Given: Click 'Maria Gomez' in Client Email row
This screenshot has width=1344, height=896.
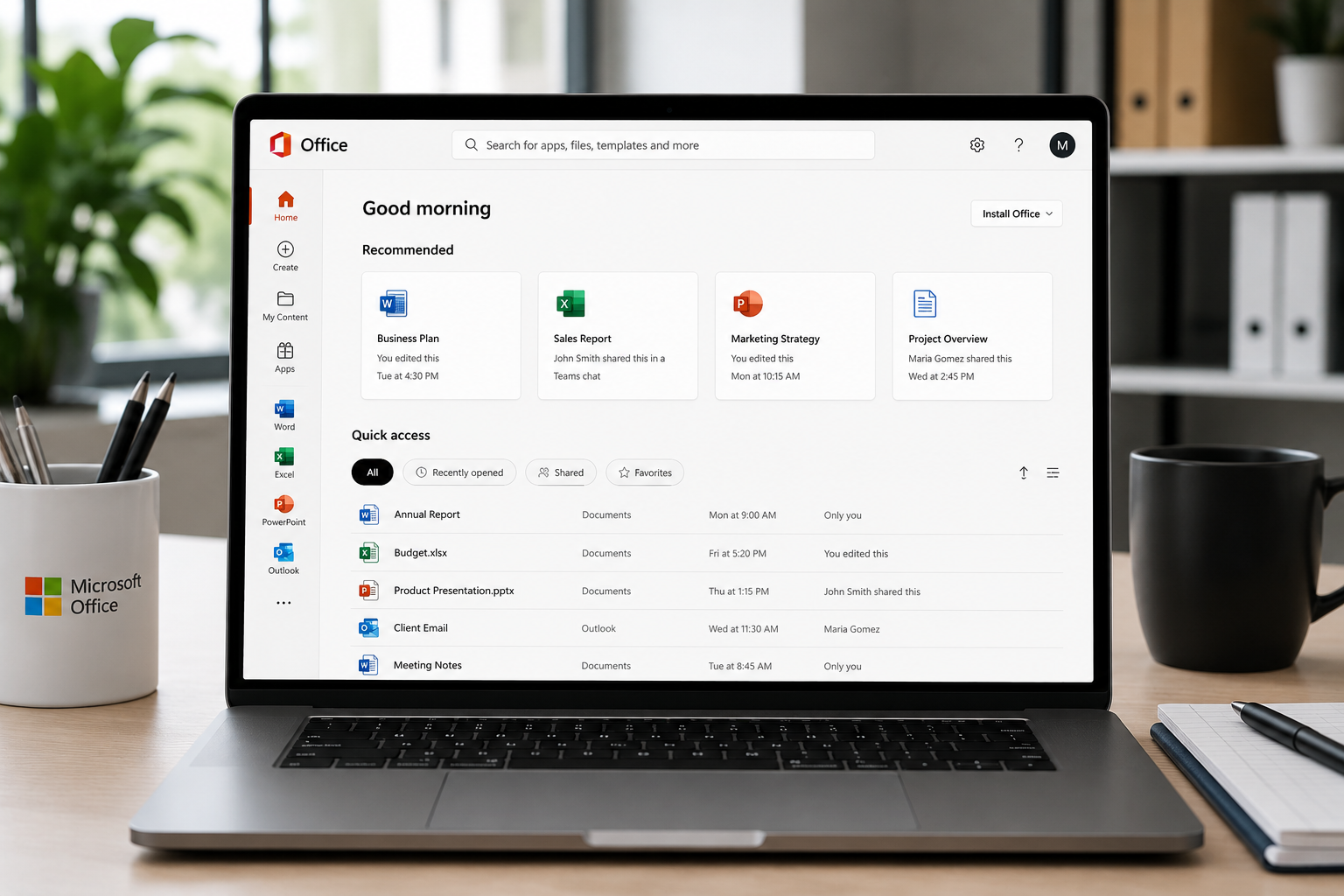Looking at the screenshot, I should pyautogui.click(x=851, y=629).
